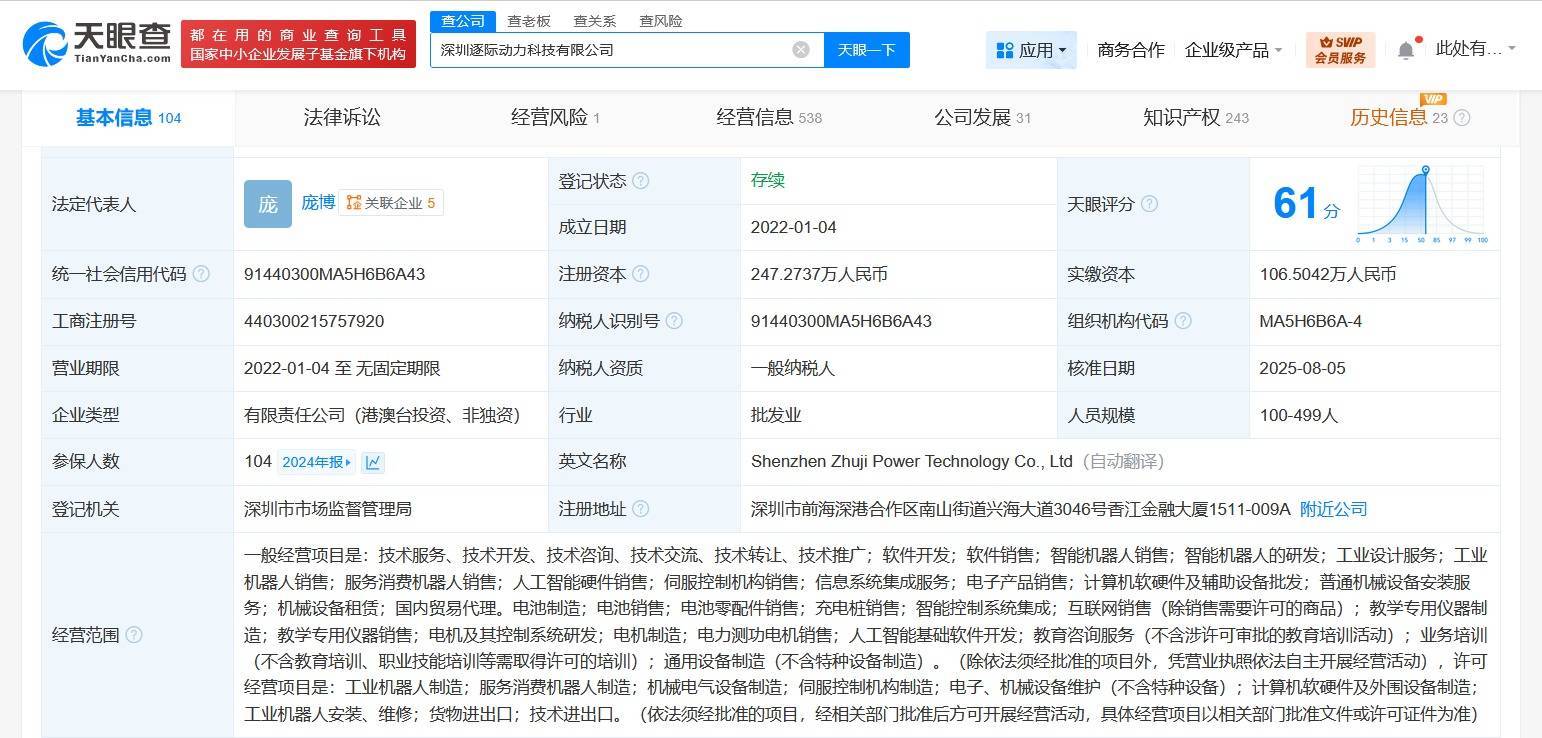1542x738 pixels.
Task: Show help for 历史信息 question mark
Action: 1462,118
